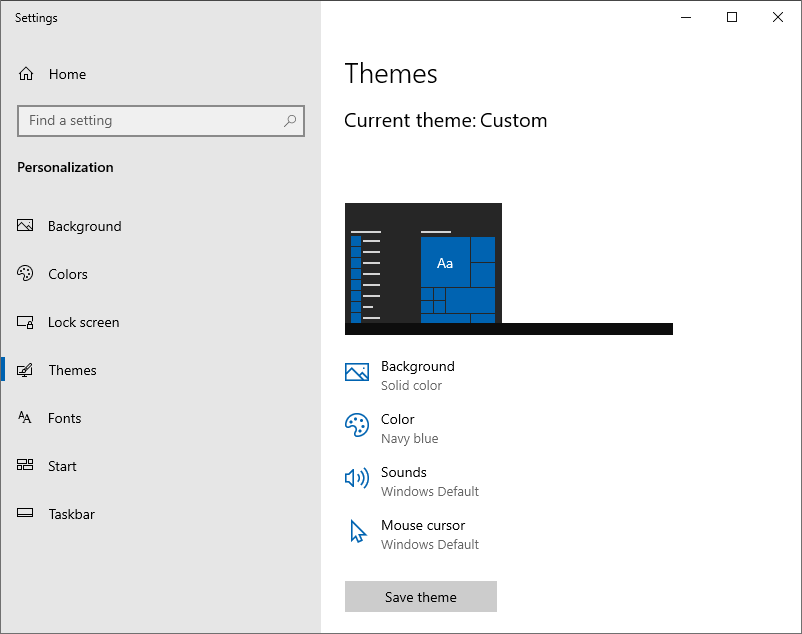The height and width of the screenshot is (634, 802).
Task: Click the Background picture icon in sidebar
Action: (25, 225)
